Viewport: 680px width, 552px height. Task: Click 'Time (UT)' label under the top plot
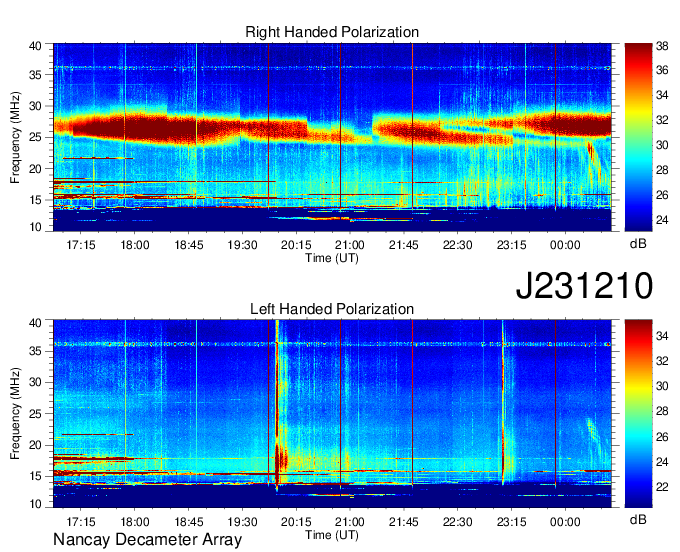(332, 258)
